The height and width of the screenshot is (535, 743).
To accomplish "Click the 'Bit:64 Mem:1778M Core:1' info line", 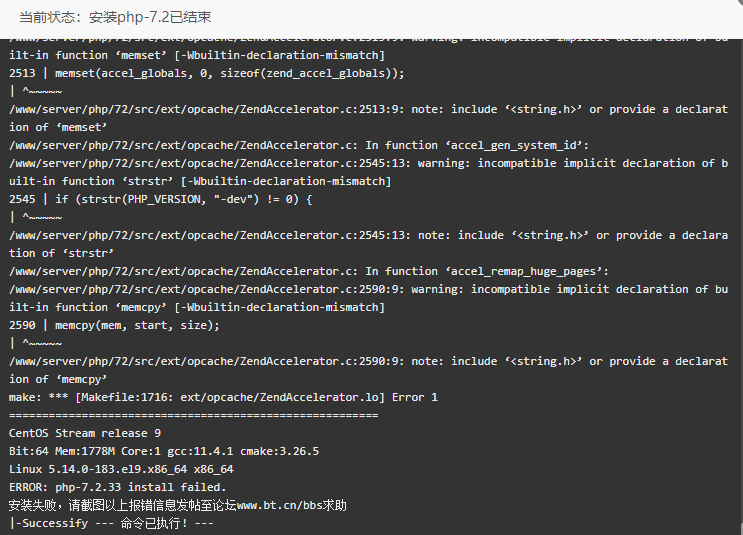I will point(164,451).
